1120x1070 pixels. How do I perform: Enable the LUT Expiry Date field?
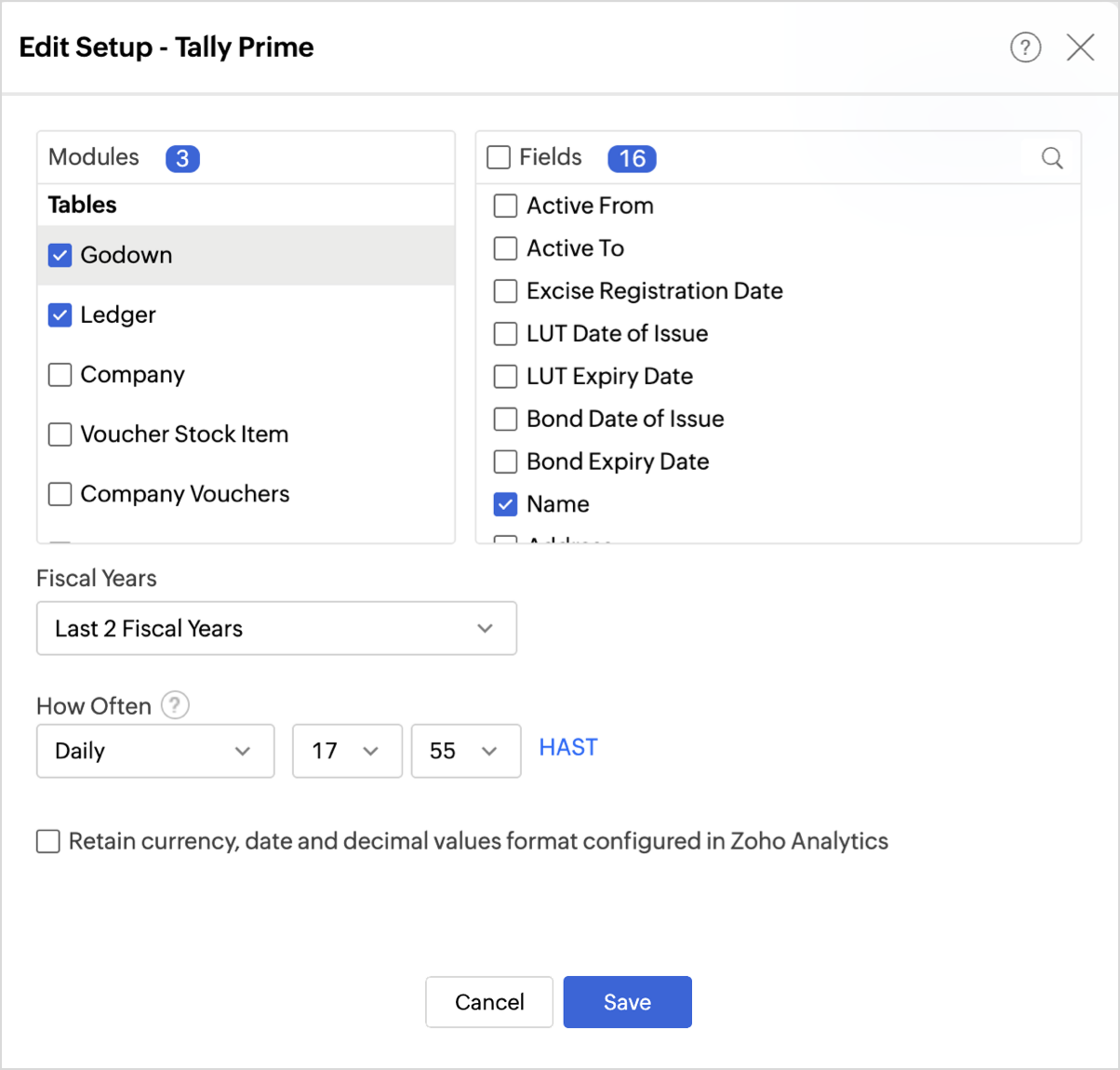tap(505, 377)
